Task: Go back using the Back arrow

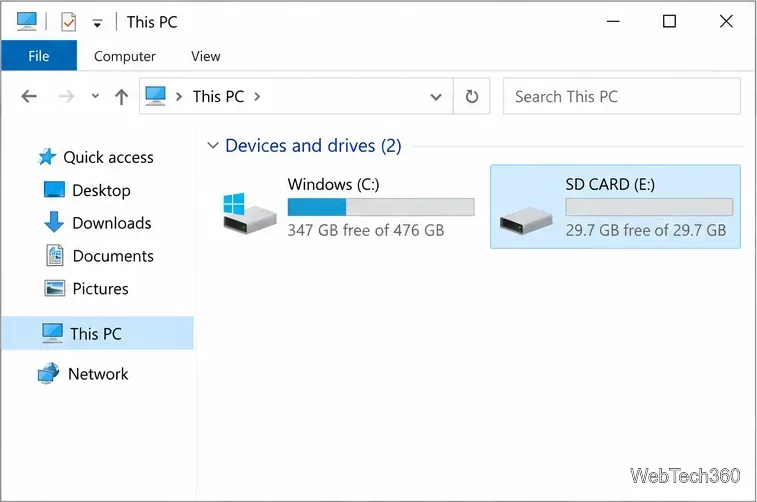Action: [x=29, y=97]
